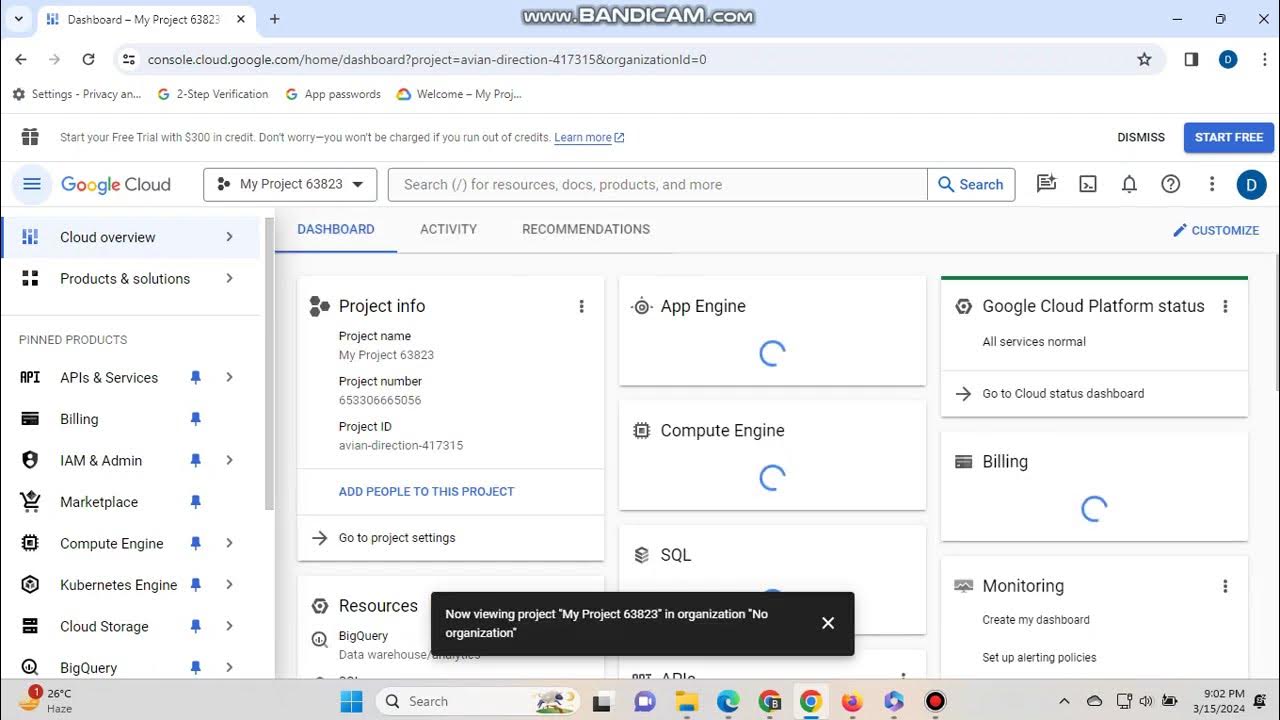Open App passwords bookmark
This screenshot has height=720, width=1280.
(x=333, y=94)
